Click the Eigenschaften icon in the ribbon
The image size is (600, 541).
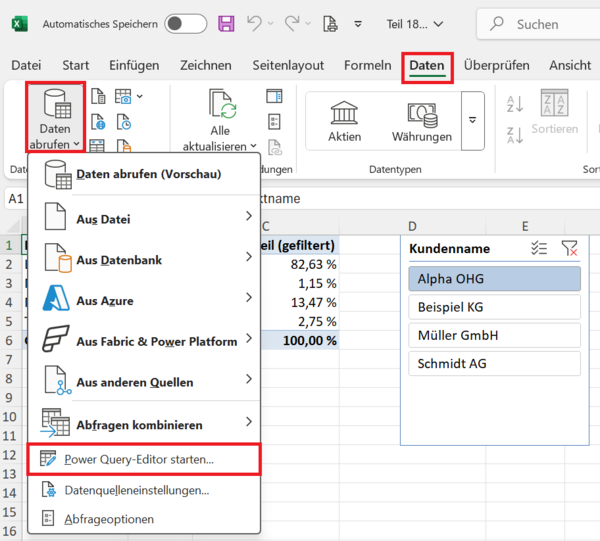click(x=274, y=122)
